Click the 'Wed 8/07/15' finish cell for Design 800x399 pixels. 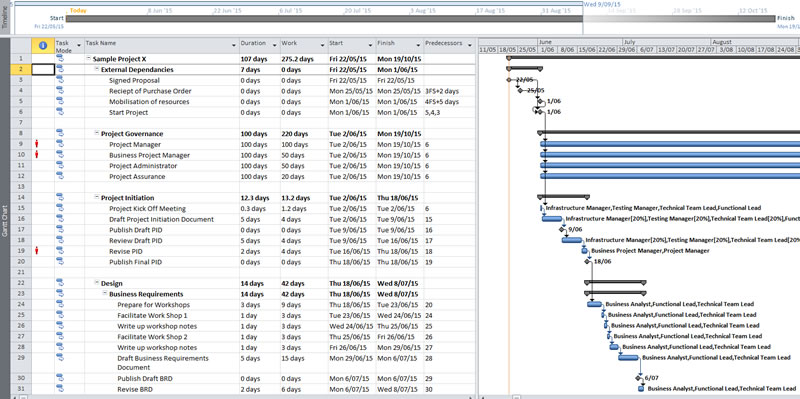(x=397, y=283)
